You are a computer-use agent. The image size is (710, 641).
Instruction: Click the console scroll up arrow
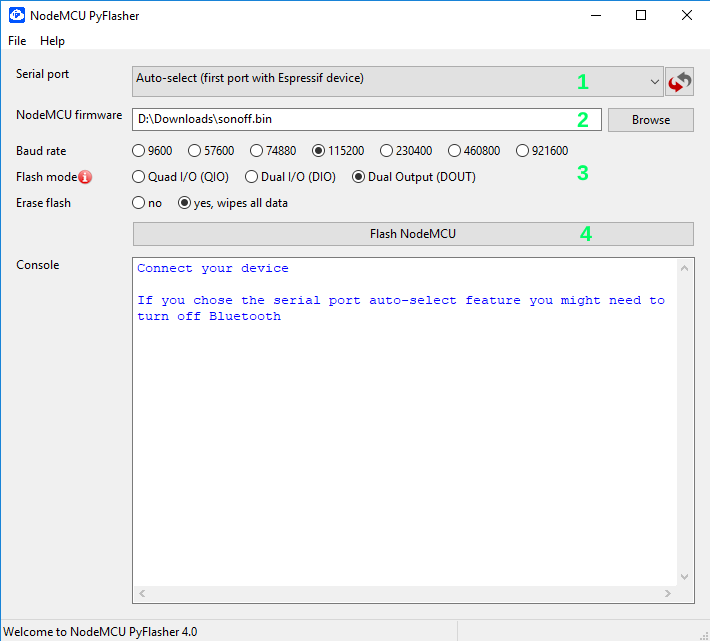point(685,268)
